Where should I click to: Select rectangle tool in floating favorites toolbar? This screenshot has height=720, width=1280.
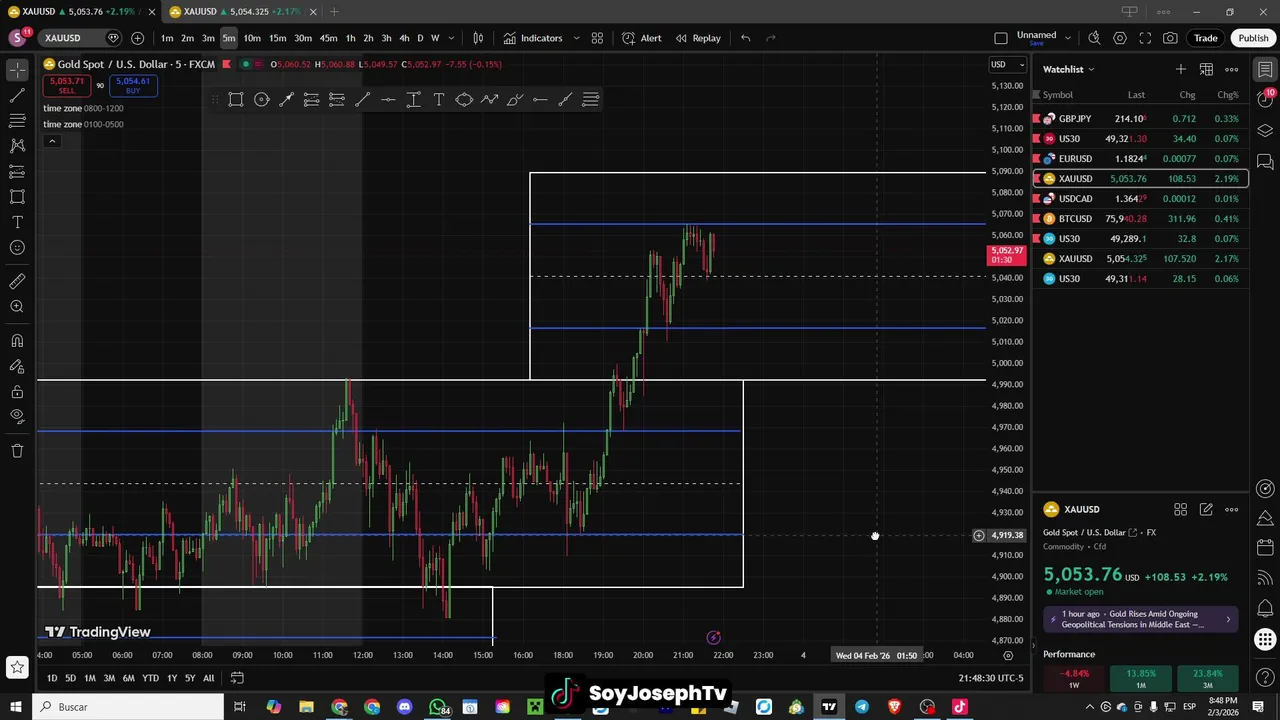pos(236,99)
